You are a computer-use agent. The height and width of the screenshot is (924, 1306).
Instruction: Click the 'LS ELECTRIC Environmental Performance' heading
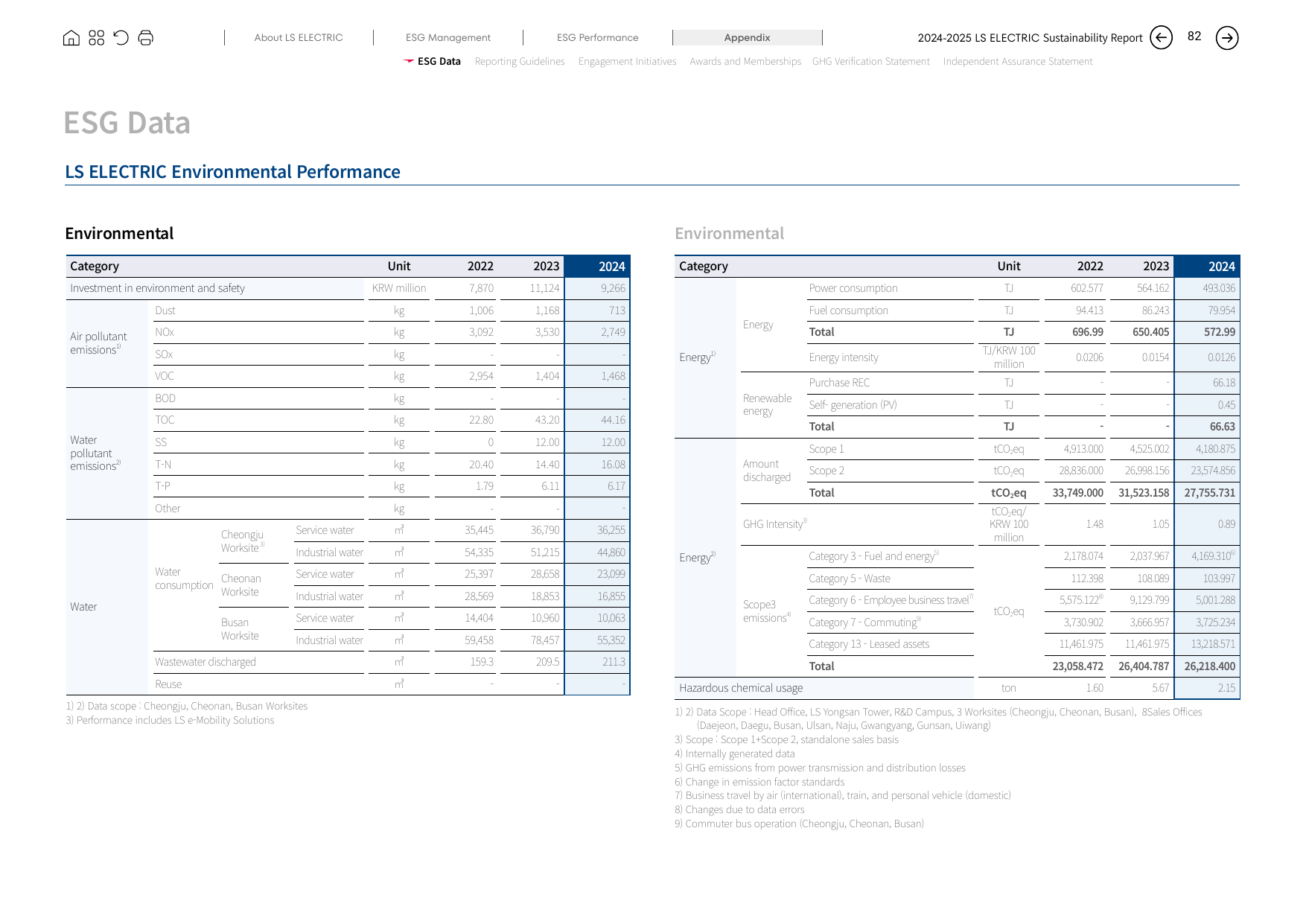pos(232,172)
